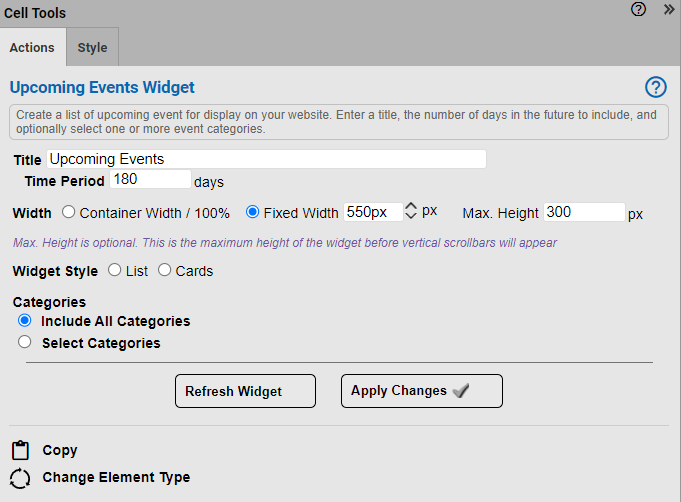This screenshot has width=681, height=502.
Task: Click the Change Element Type cycle icon
Action: click(x=20, y=478)
